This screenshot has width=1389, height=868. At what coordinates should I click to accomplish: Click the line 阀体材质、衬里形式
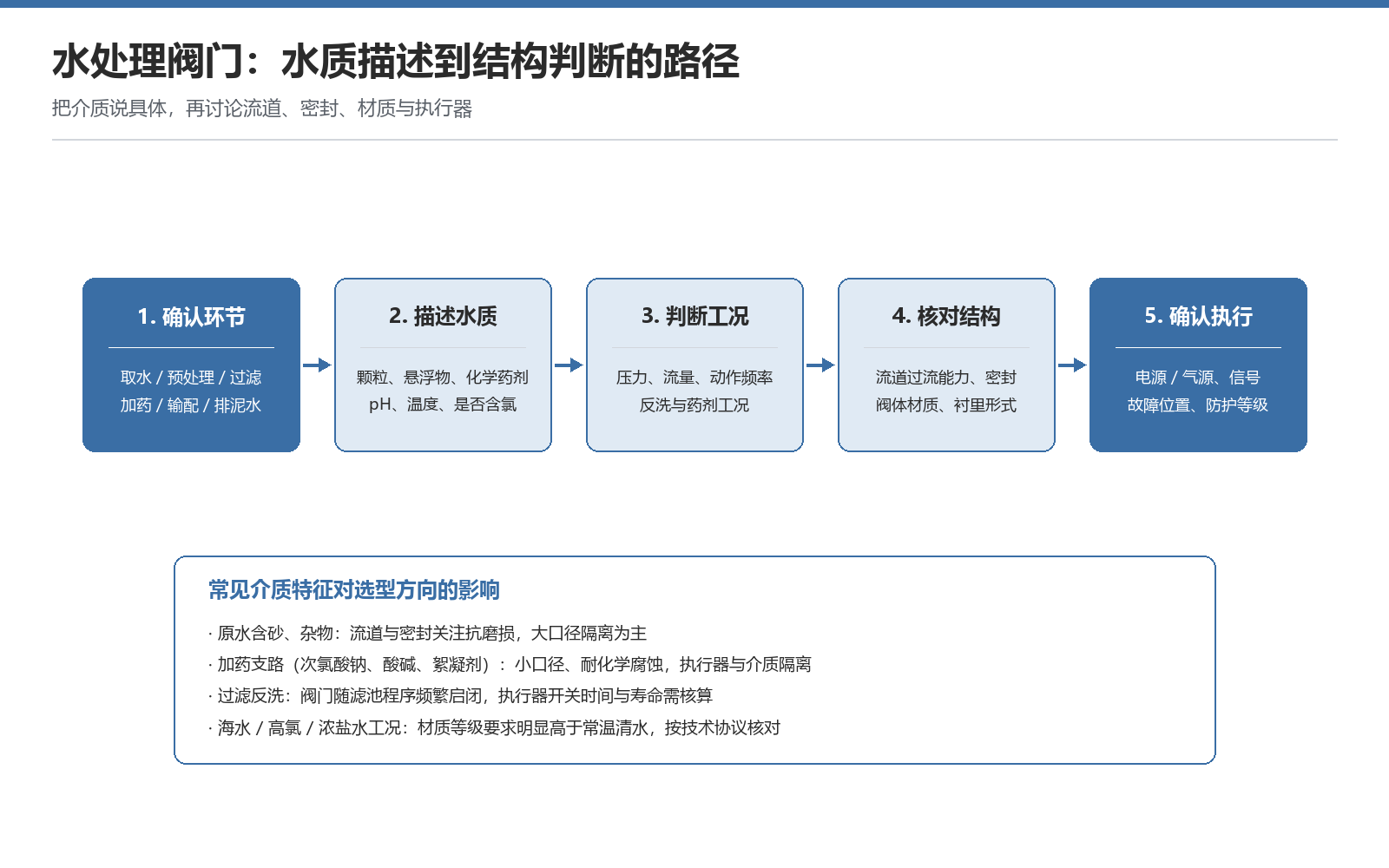pyautogui.click(x=946, y=405)
